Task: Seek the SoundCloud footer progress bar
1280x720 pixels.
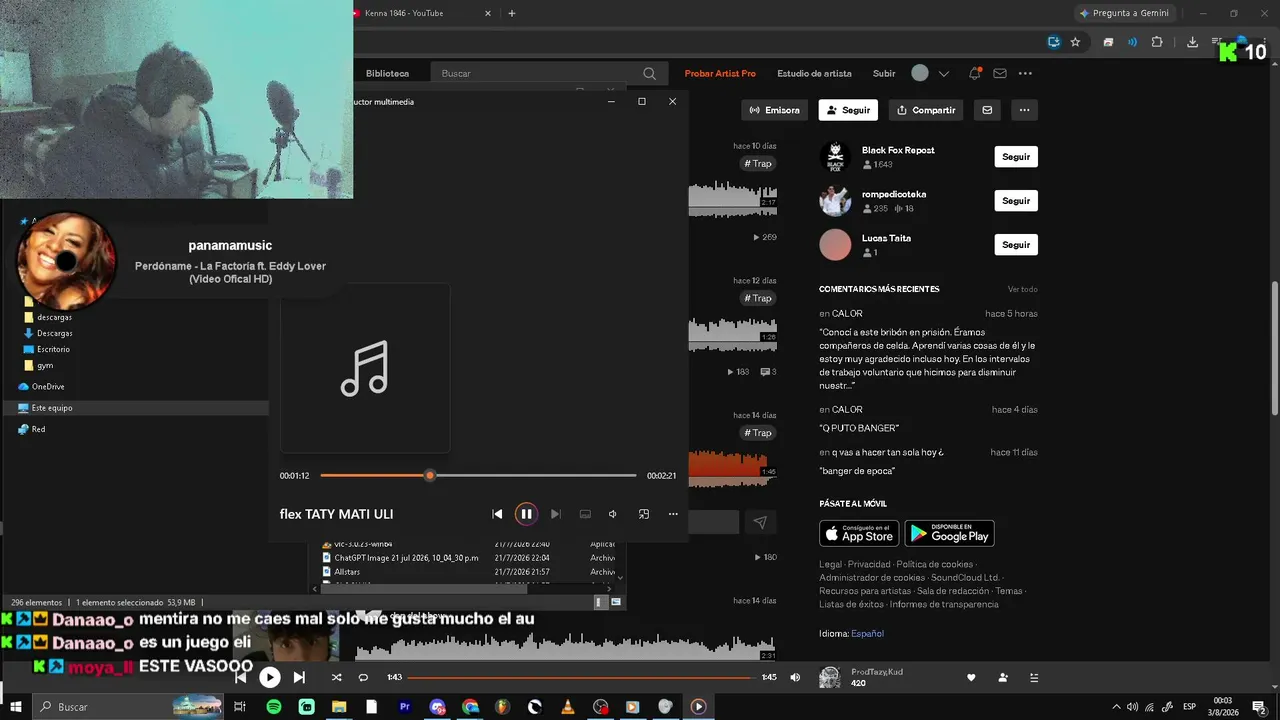Action: (x=581, y=677)
